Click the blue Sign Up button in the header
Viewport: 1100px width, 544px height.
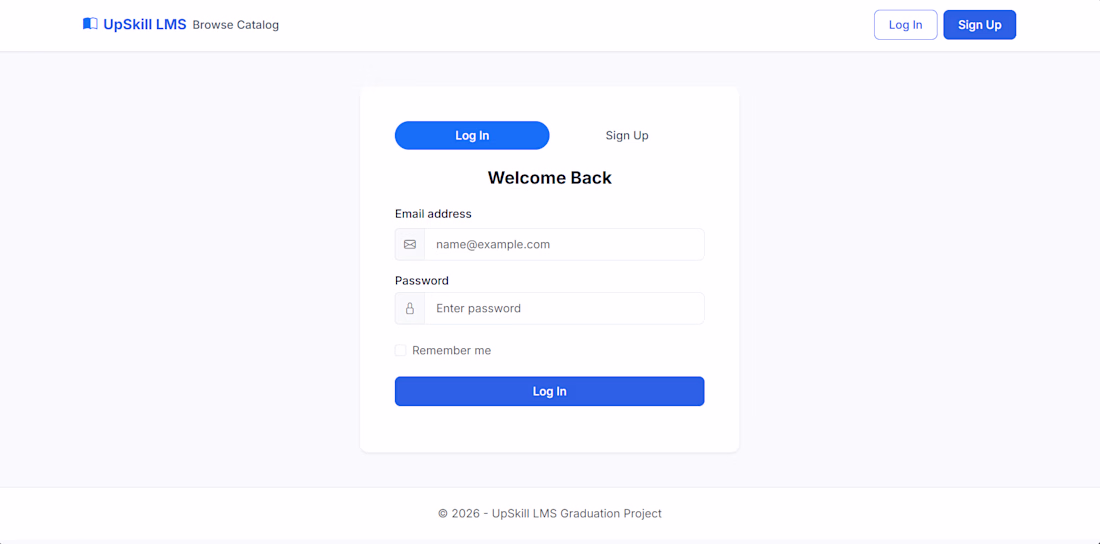(x=979, y=25)
